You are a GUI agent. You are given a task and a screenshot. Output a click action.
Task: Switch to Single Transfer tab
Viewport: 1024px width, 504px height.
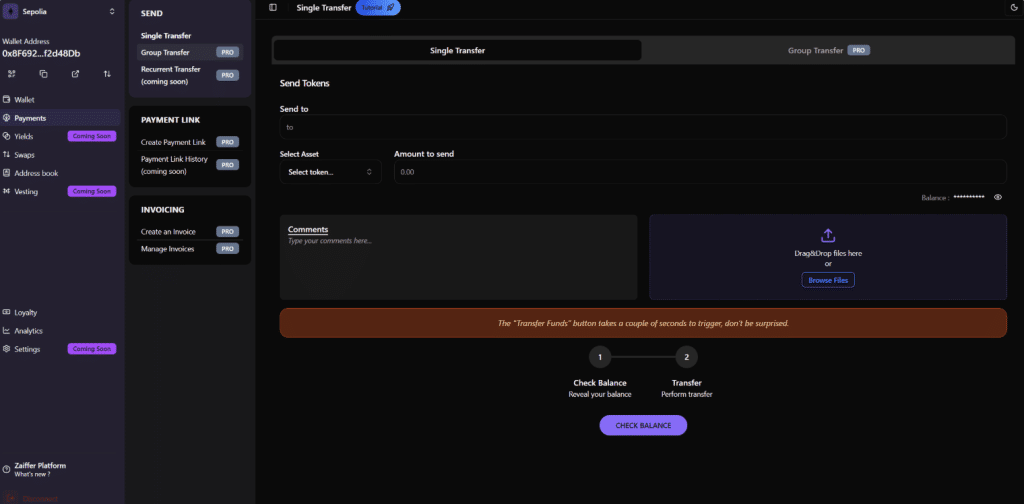pyautogui.click(x=457, y=50)
